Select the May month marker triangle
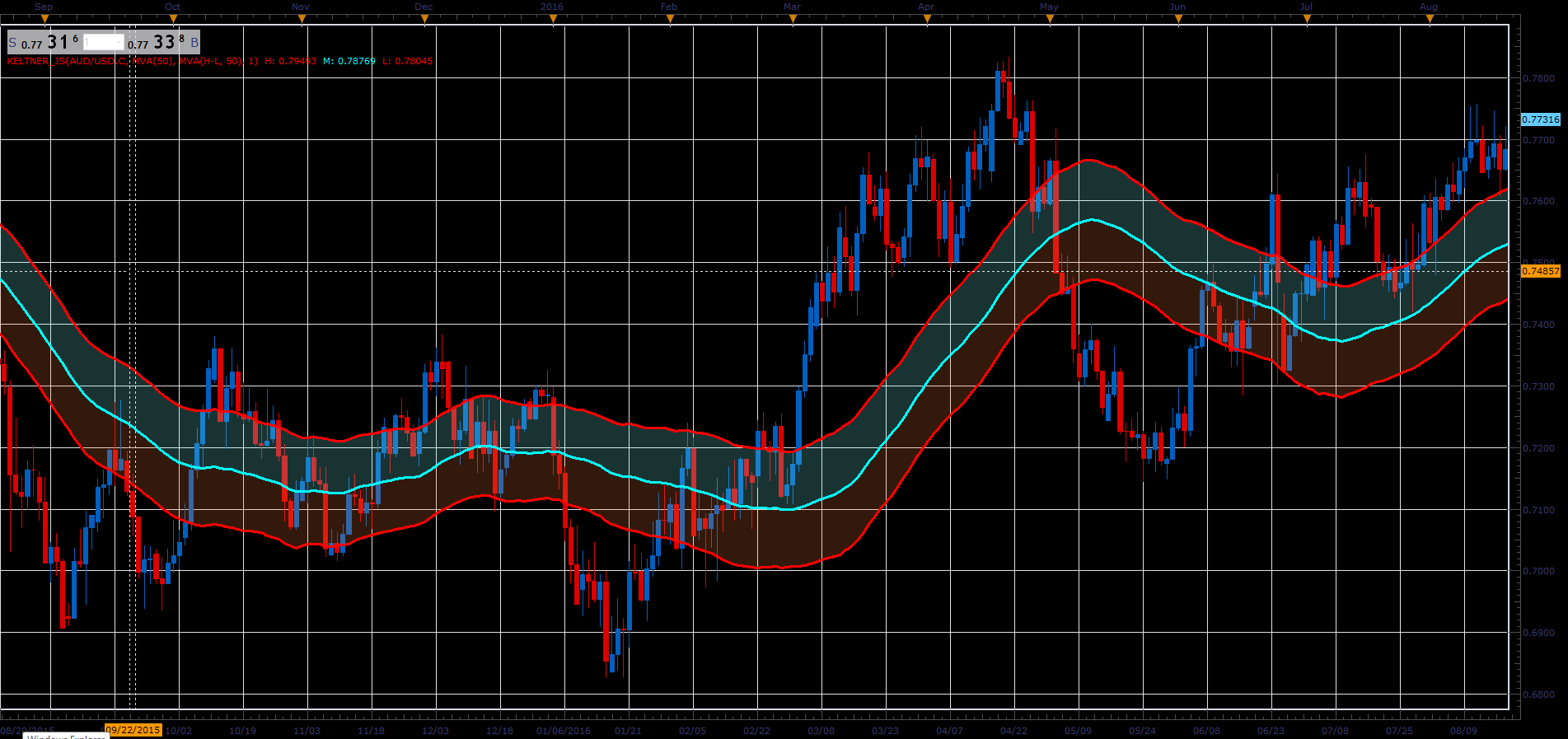The image size is (1568, 739). pos(1050,18)
